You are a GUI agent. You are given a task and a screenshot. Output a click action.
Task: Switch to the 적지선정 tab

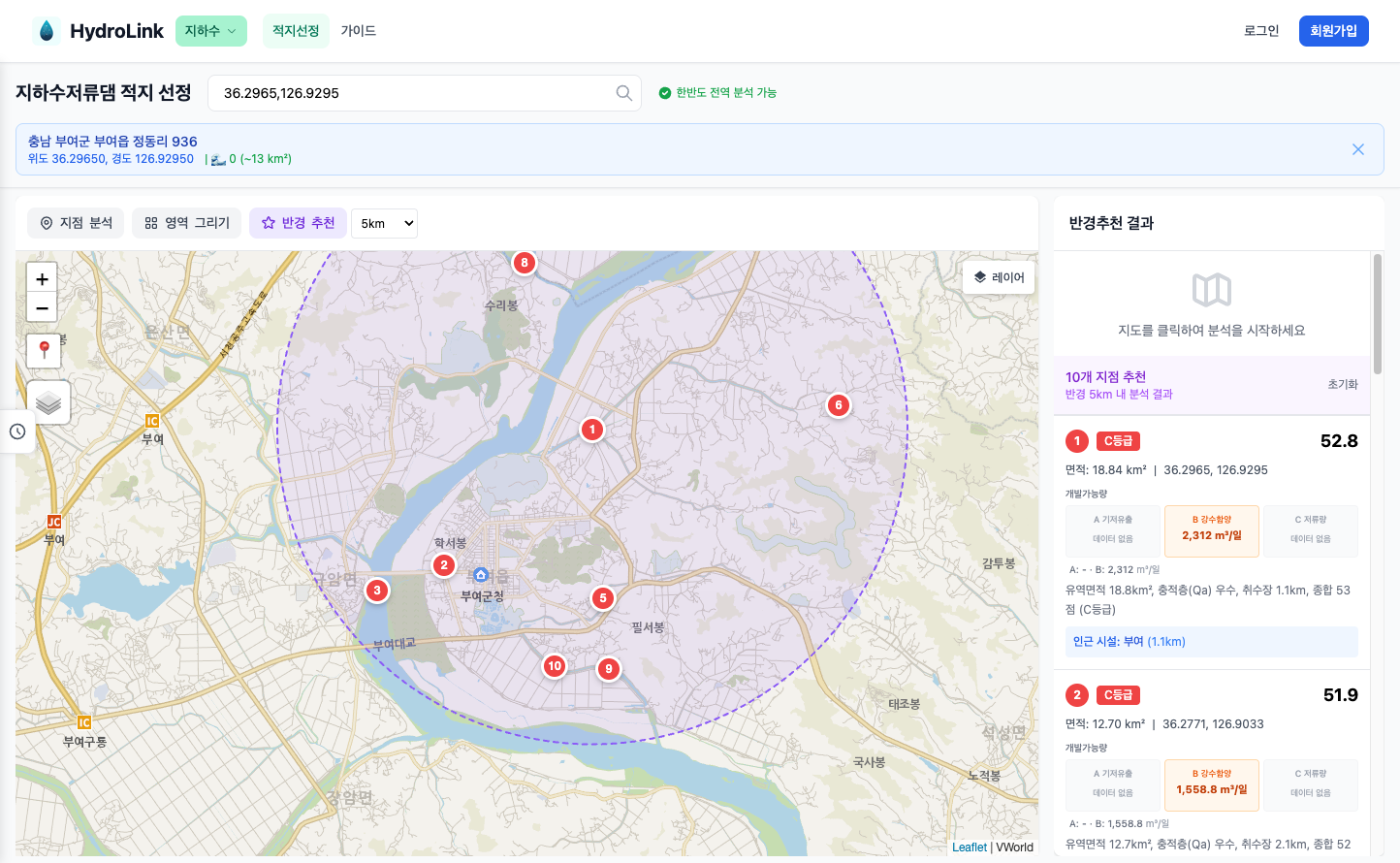click(296, 31)
